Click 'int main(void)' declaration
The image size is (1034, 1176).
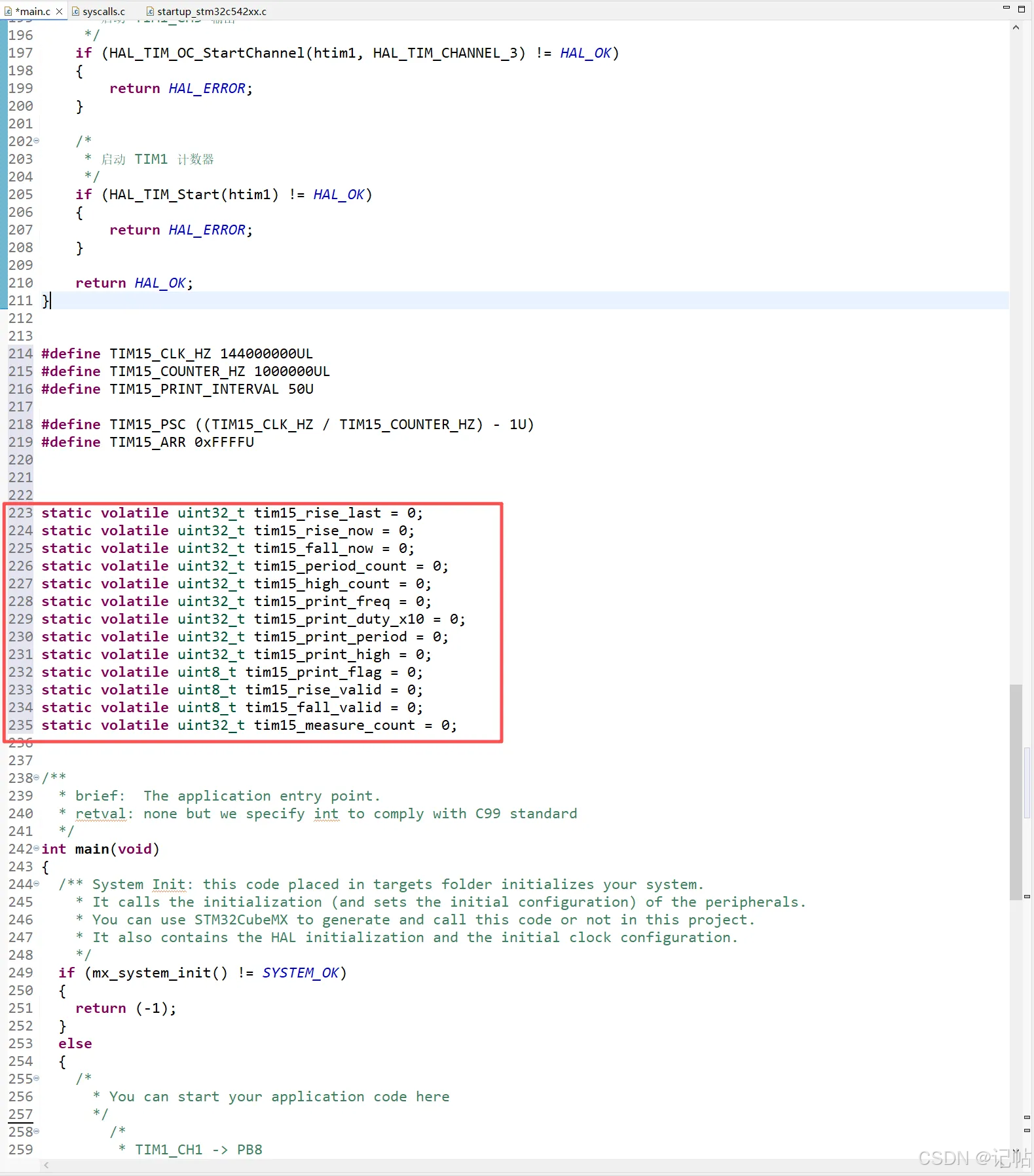(100, 849)
